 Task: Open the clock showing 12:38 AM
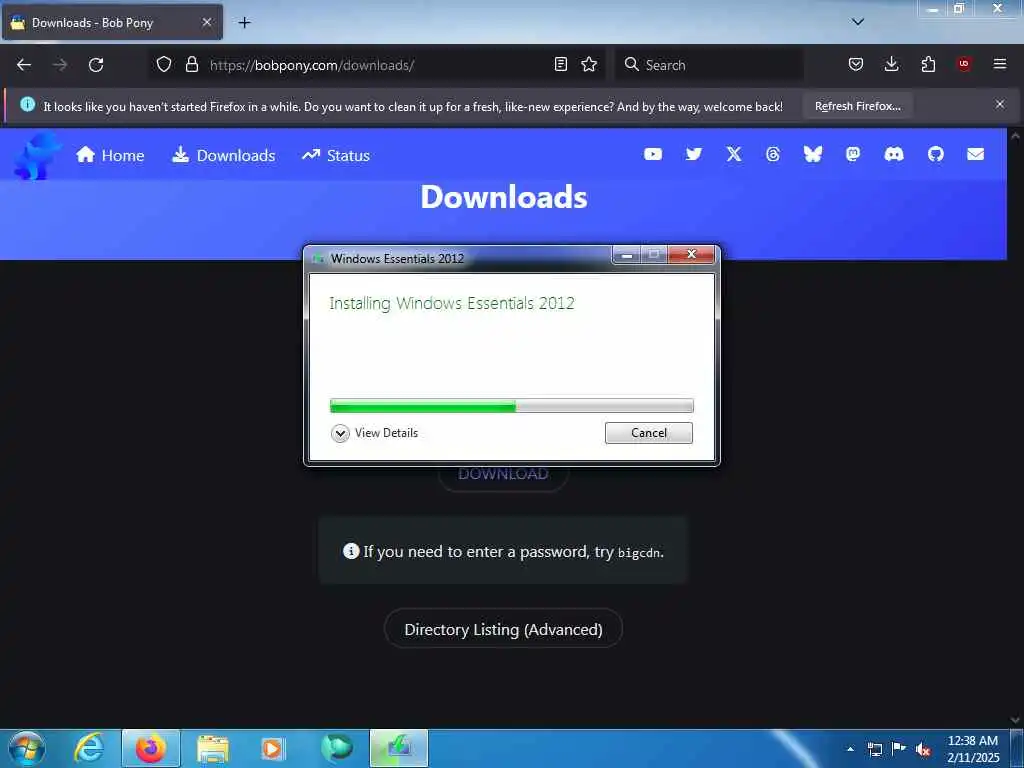coord(973,749)
